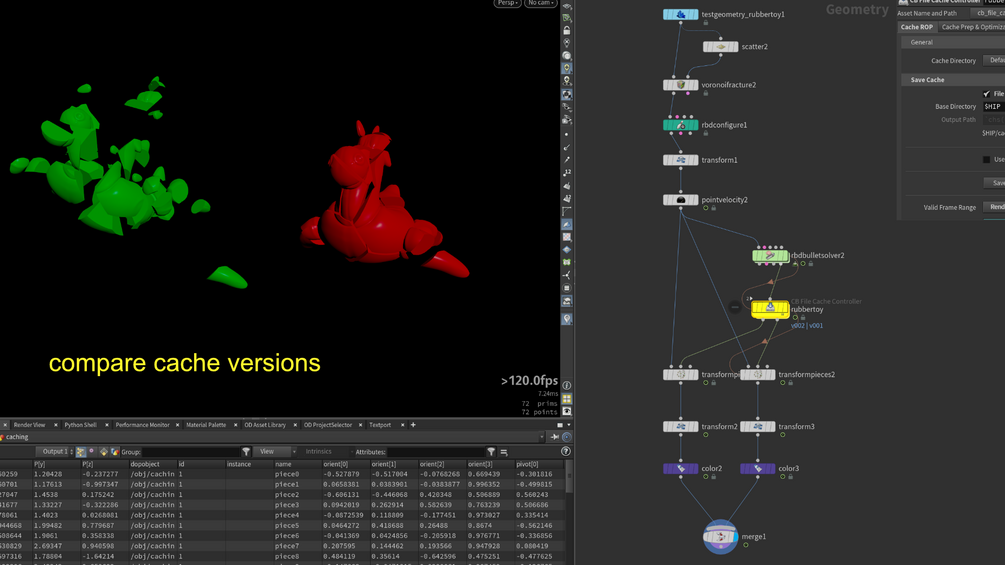This screenshot has width=1005, height=565.
Task: Click the pointvelocity2 node
Action: (680, 200)
